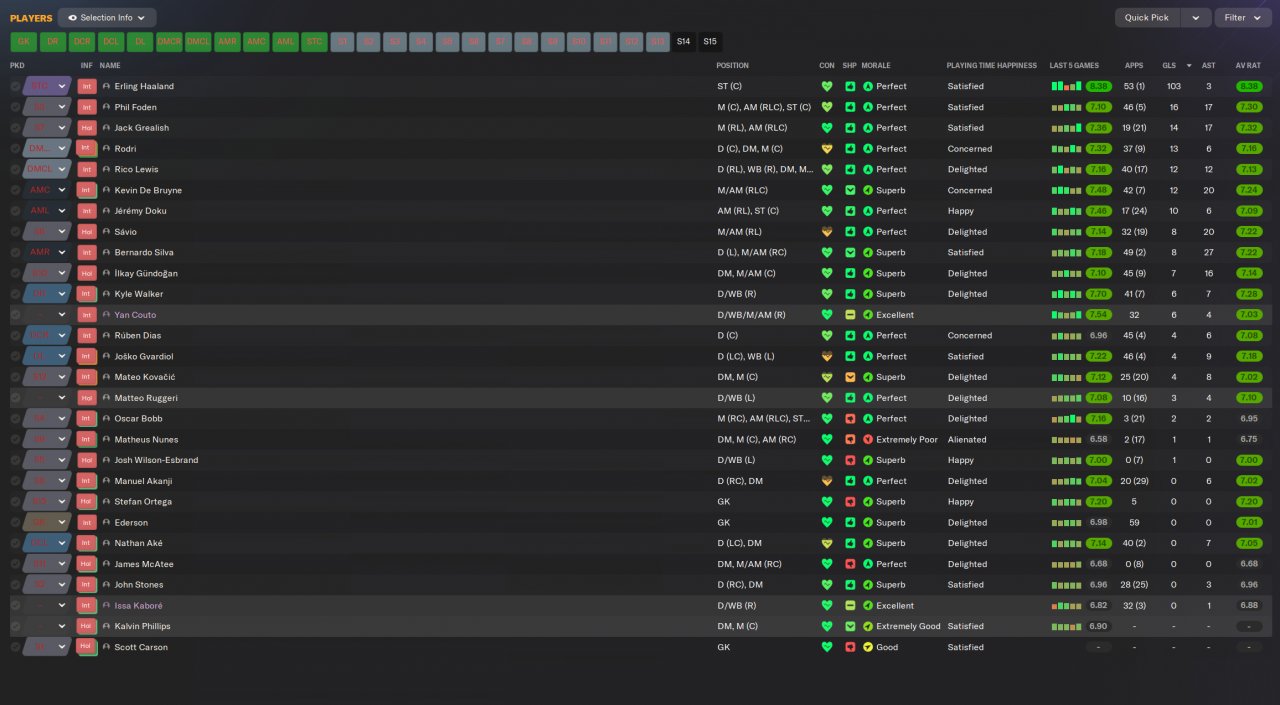Viewport: 1280px width, 705px height.
Task: Open Yan Couto's empty position dropdown
Action: click(47, 315)
